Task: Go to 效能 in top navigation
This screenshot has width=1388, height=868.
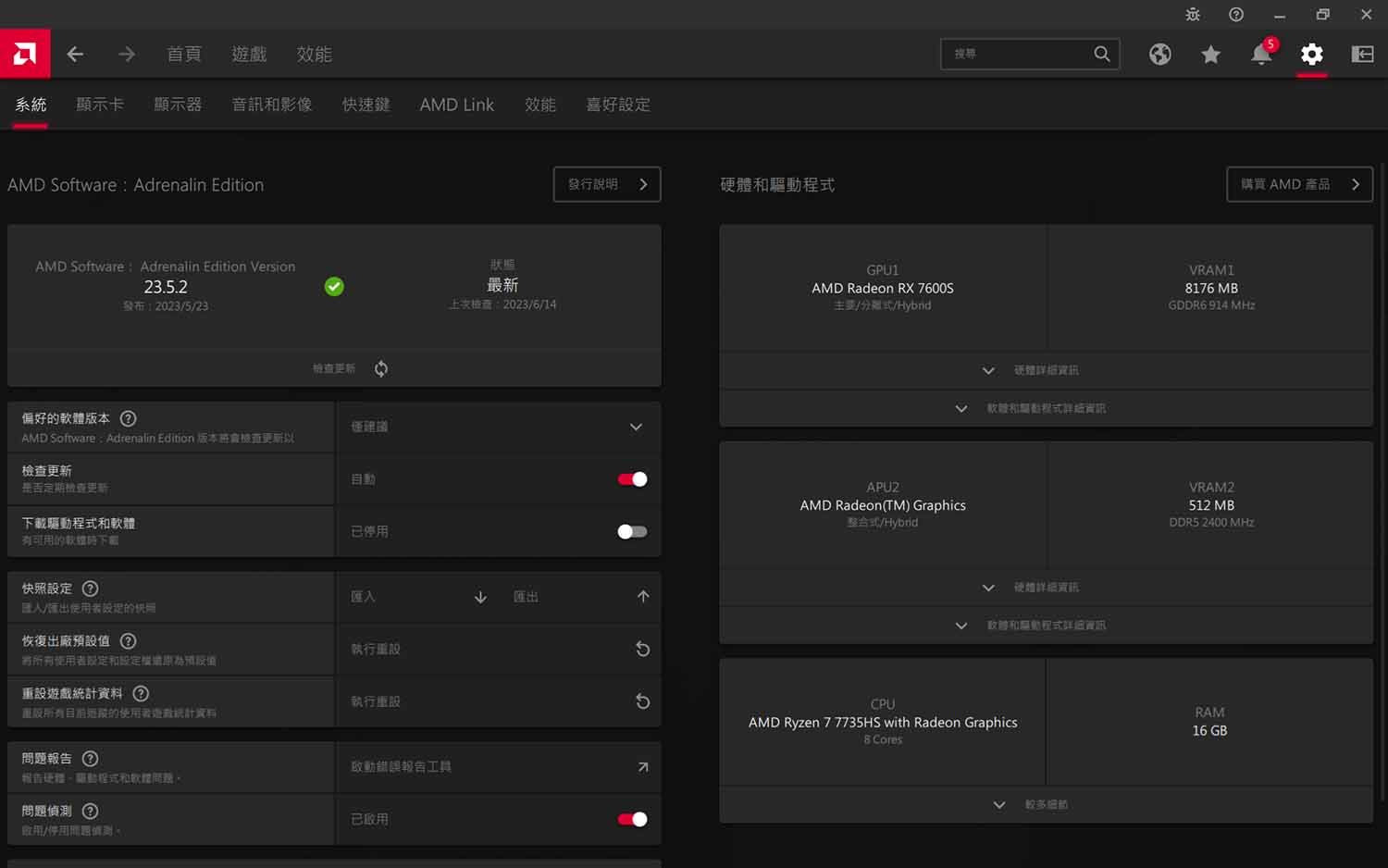Action: coord(314,55)
